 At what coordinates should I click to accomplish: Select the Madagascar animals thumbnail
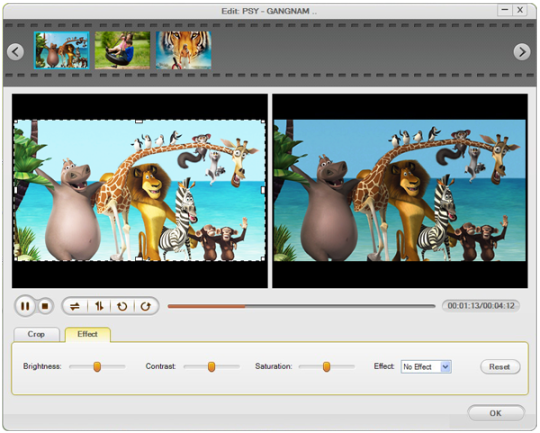tap(62, 50)
